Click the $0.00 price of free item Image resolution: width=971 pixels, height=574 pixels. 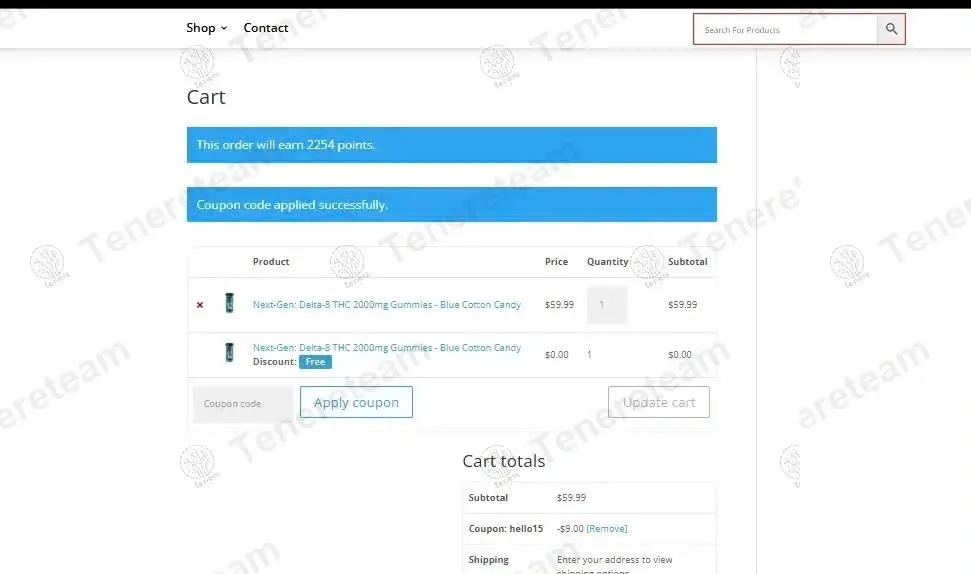(x=557, y=355)
